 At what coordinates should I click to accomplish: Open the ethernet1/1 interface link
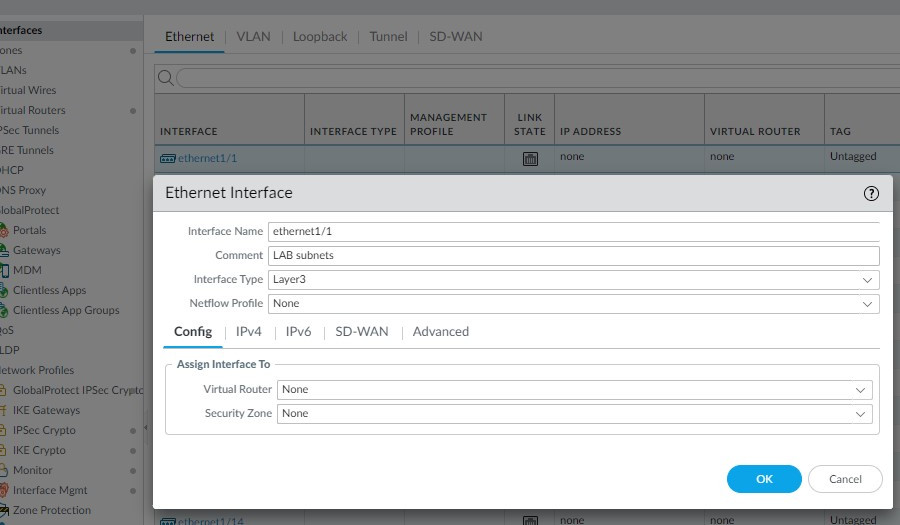pyautogui.click(x=207, y=158)
